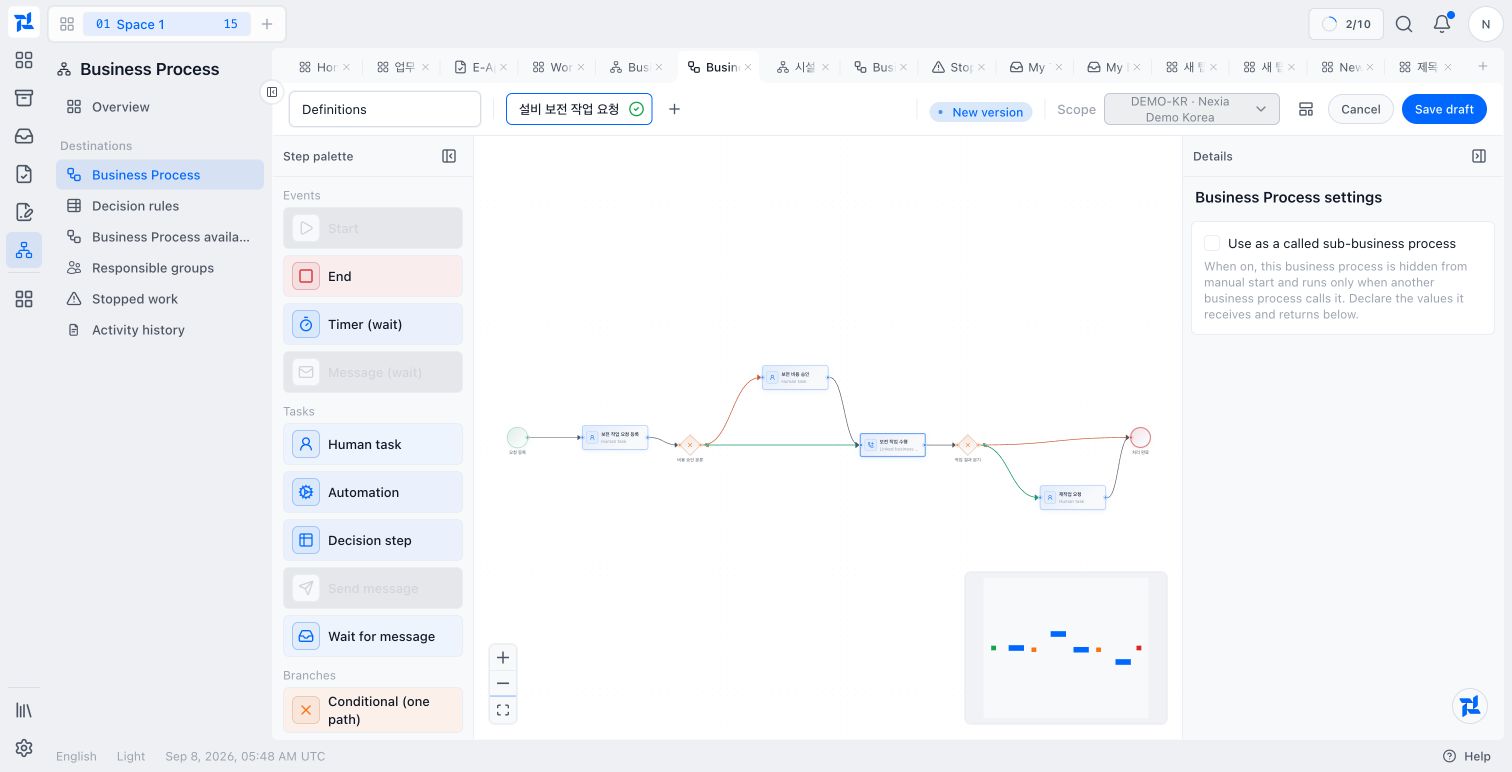Screen dimensions: 1512x772
Task: Open the Scope DEMO-KR Nexia dropdown
Action: click(x=1191, y=109)
